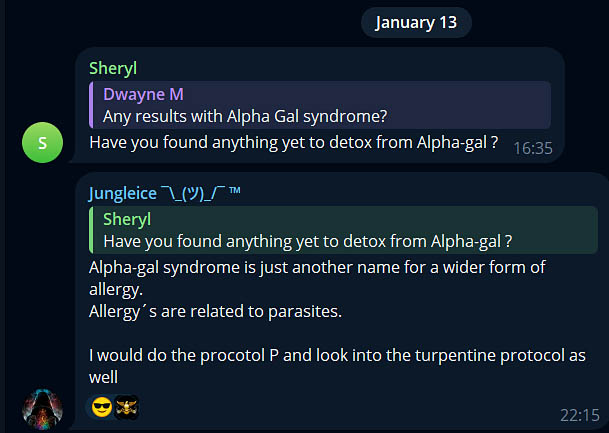Click the 'Allergy´s are related to parasites' line
The height and width of the screenshot is (433, 609).
pyautogui.click(x=215, y=311)
